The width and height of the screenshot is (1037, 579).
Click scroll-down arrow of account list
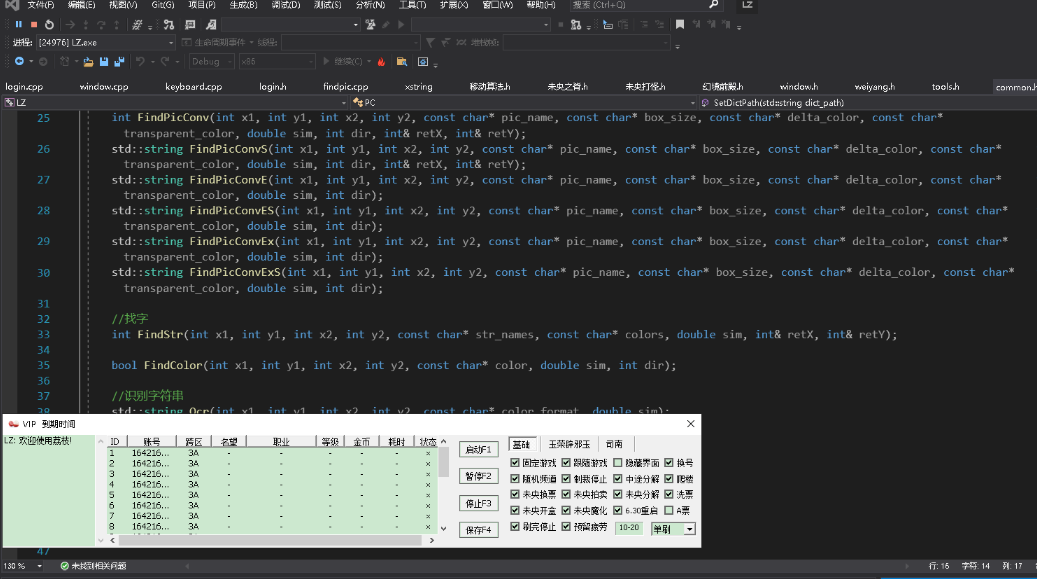click(444, 529)
